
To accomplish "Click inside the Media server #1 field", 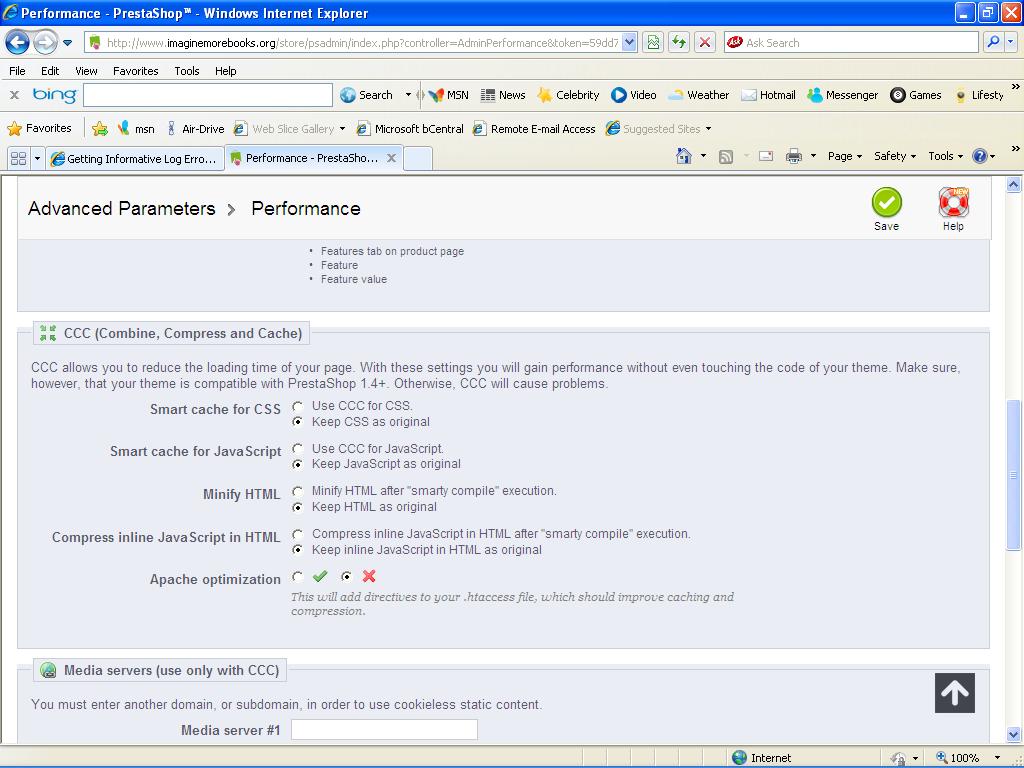I will pos(384,729).
